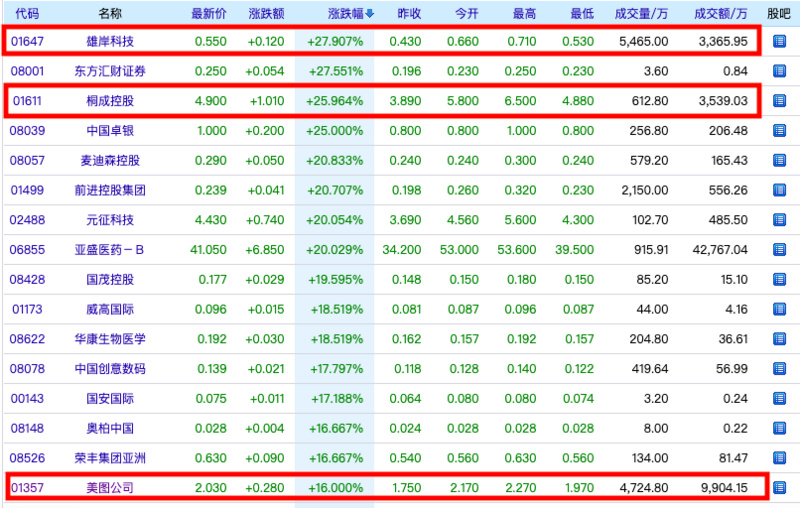The height and width of the screenshot is (508, 800).
Task: Open stock code 08039 link
Action: tap(27, 131)
